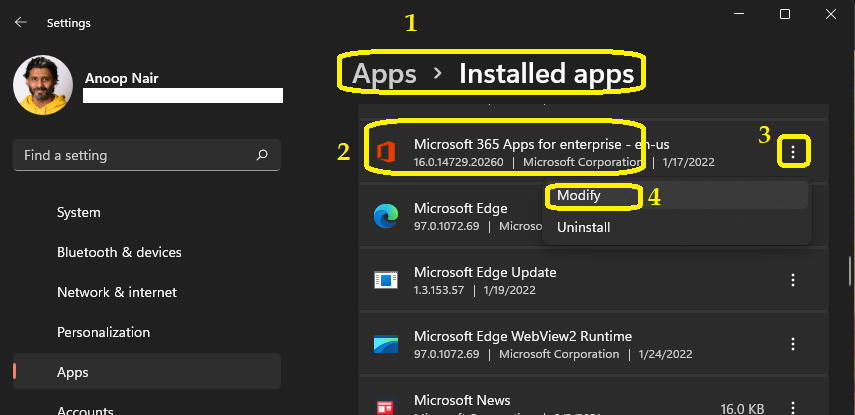Click the installed apps list scrollbar
The height and width of the screenshot is (415, 855).
pyautogui.click(x=850, y=271)
